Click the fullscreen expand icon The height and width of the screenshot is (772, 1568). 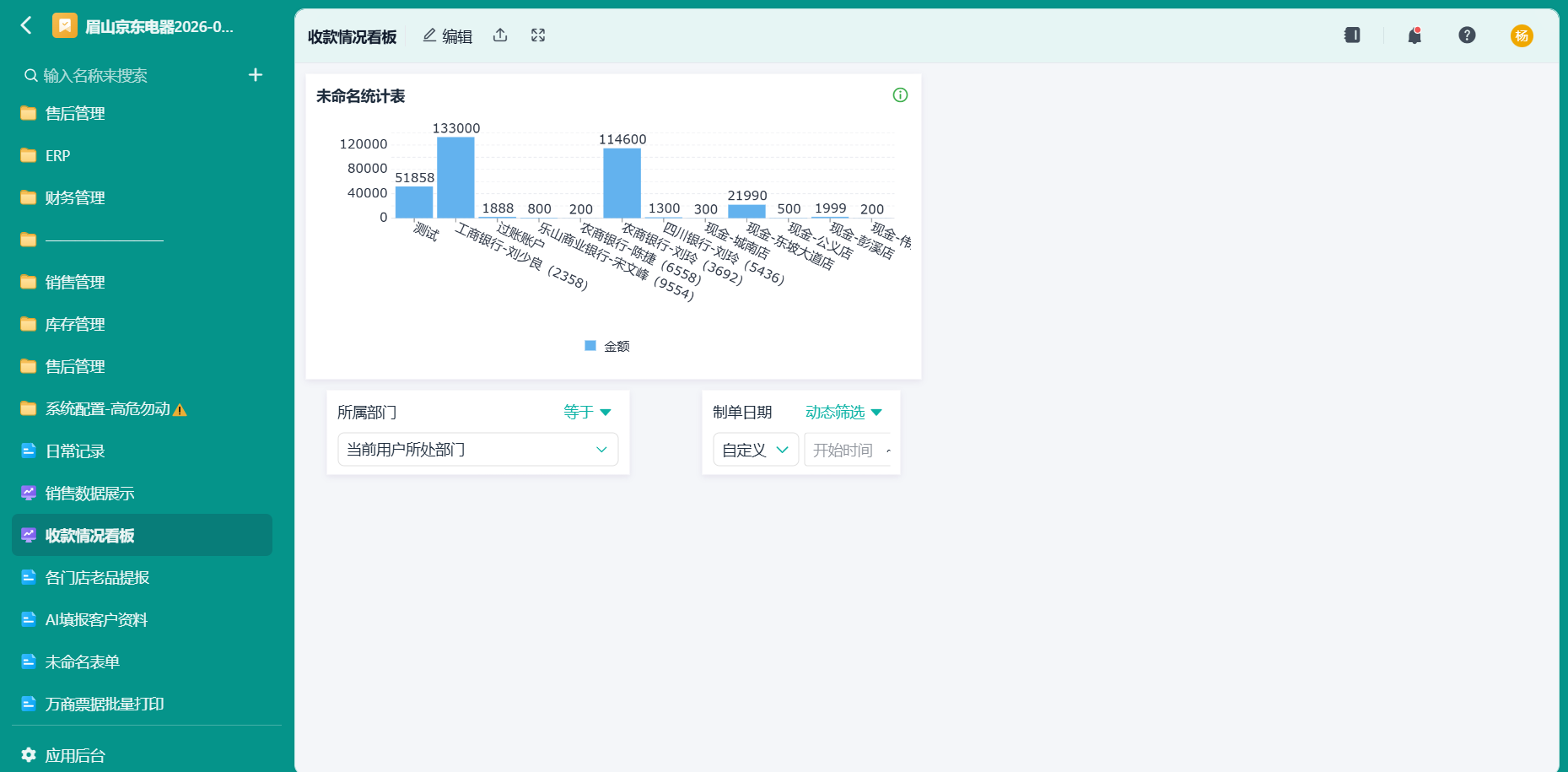[538, 35]
